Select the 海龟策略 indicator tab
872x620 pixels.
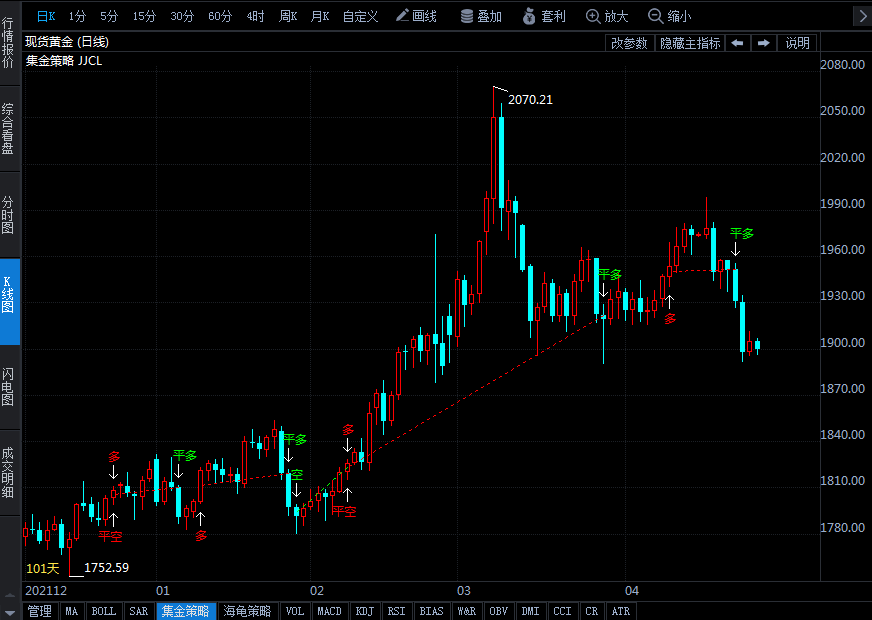point(247,611)
